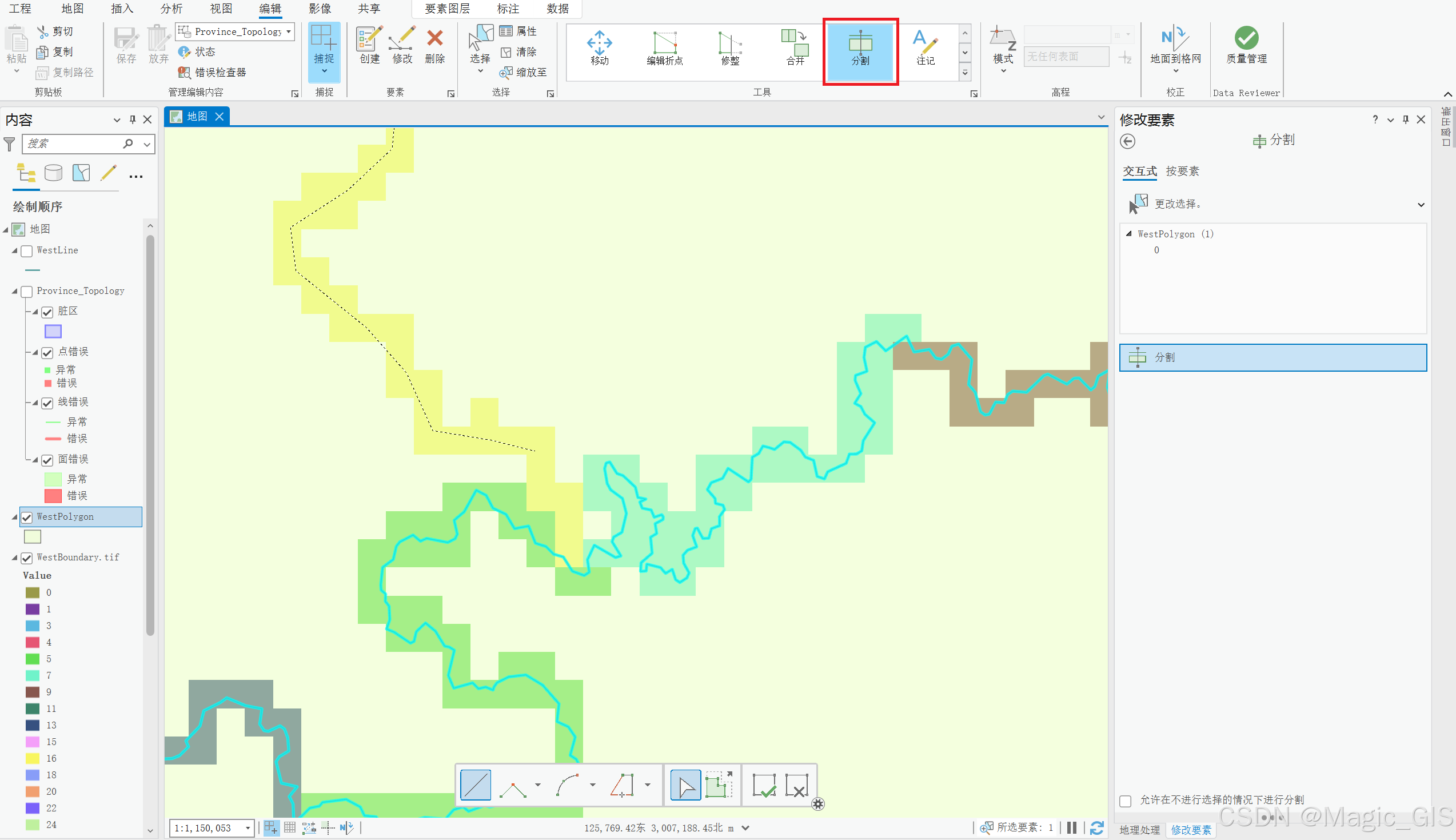Click the 质量管理 green check icon

[x=1246, y=38]
